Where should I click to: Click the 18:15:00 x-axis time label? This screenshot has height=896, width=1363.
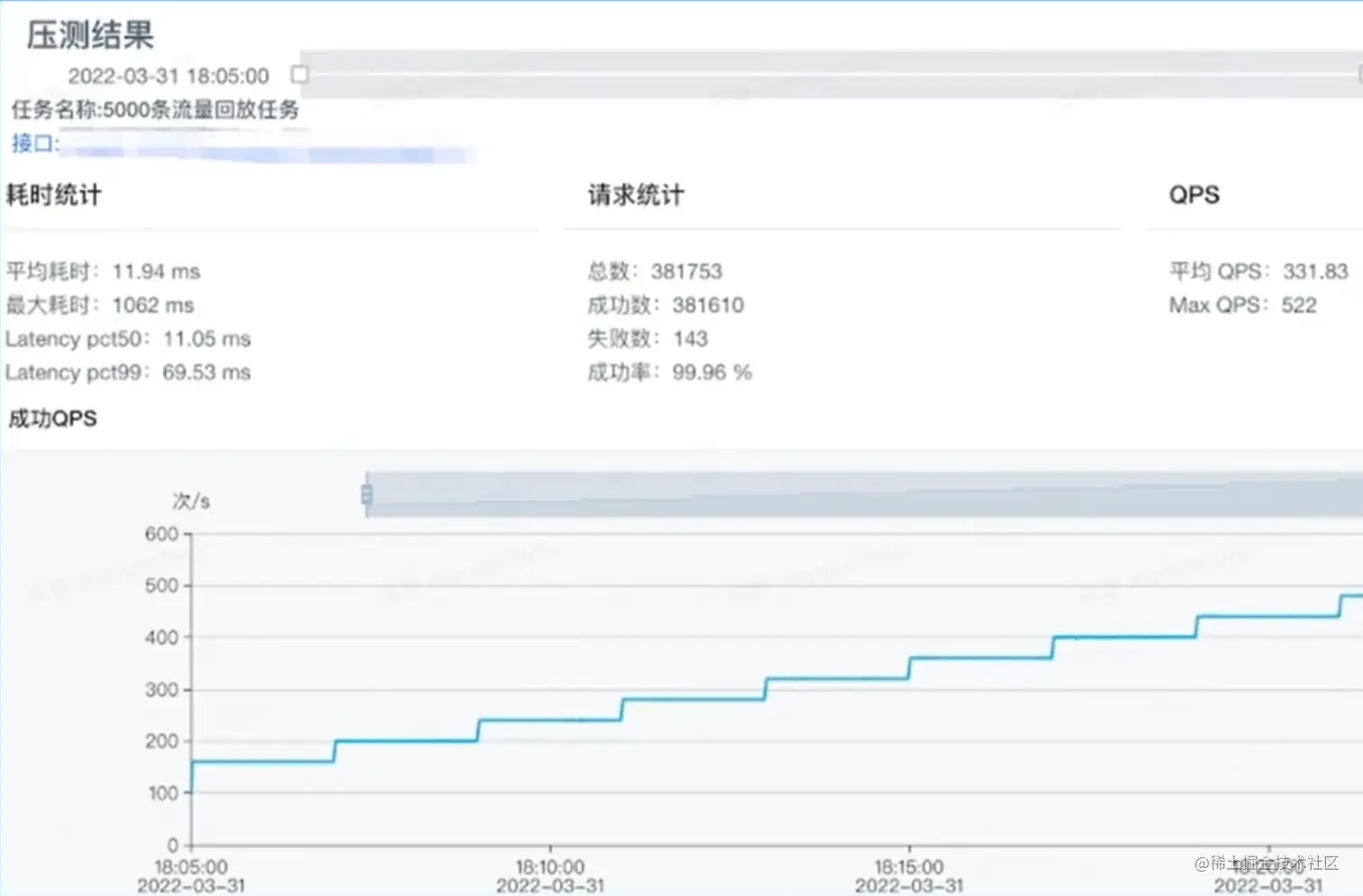909,866
